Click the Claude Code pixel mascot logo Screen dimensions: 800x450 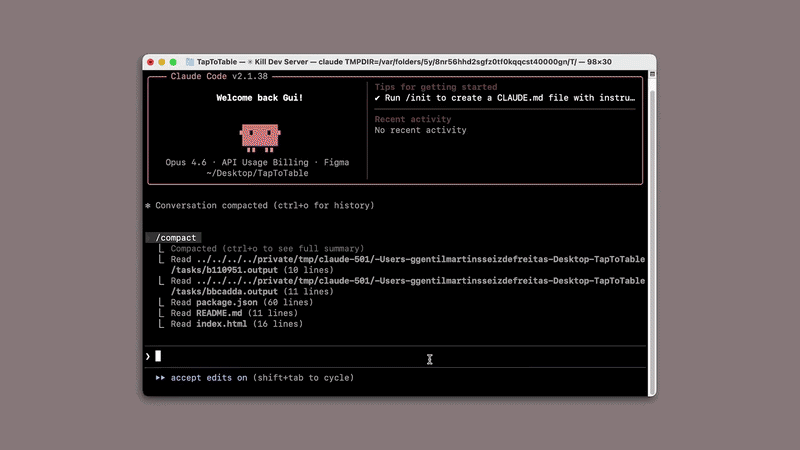pyautogui.click(x=260, y=138)
